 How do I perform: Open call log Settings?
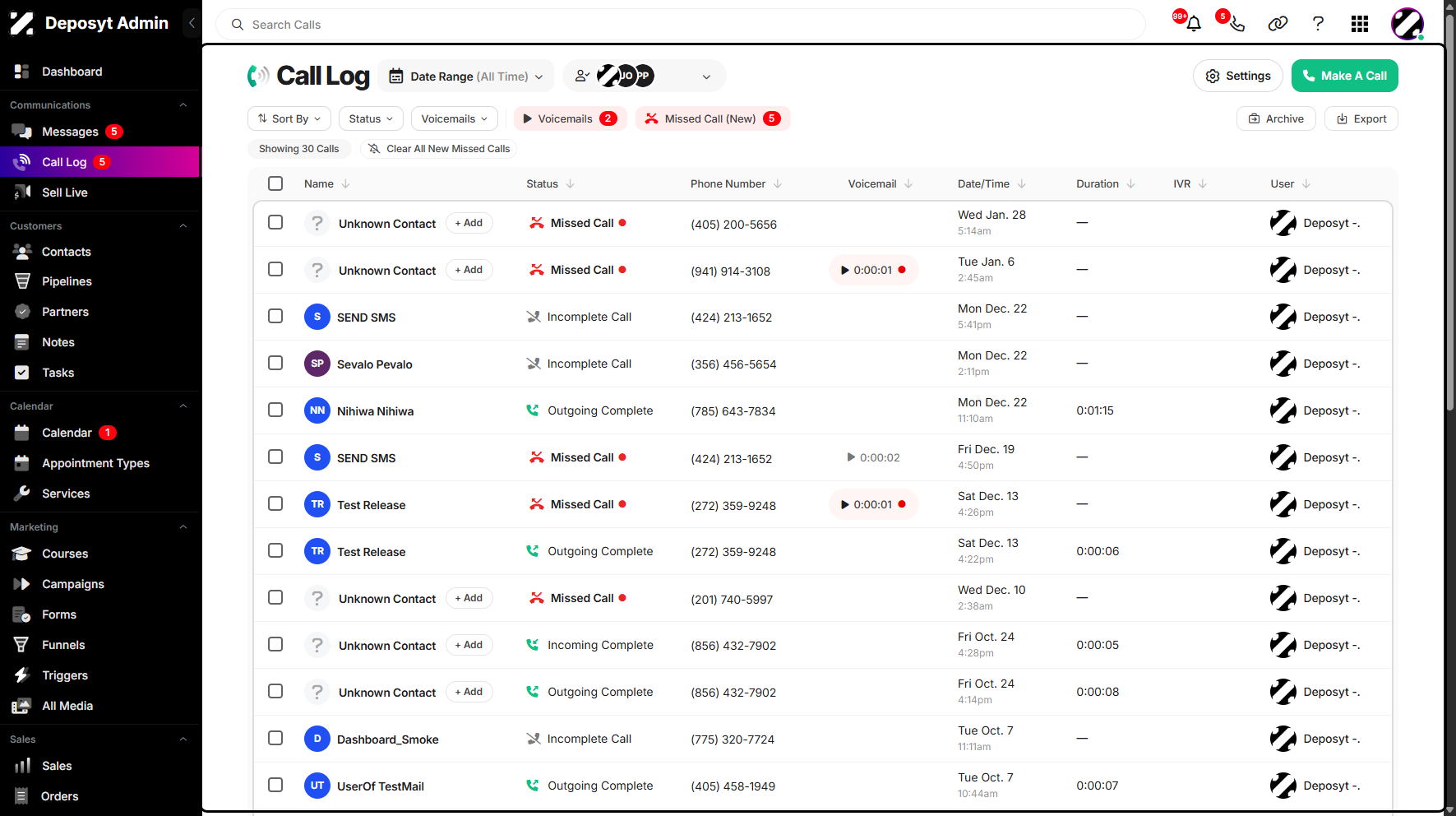coord(1238,76)
